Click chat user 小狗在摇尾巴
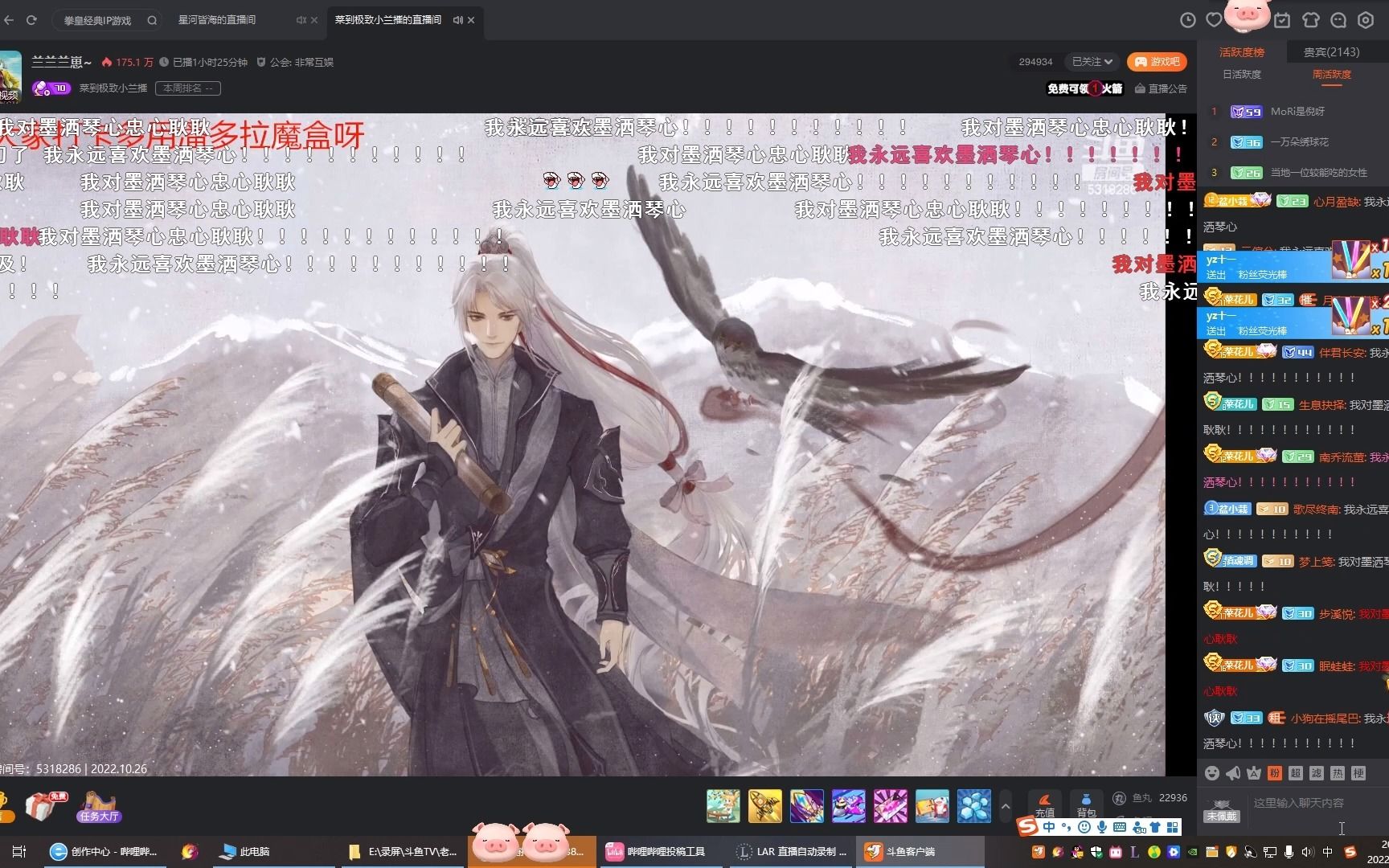Image resolution: width=1389 pixels, height=868 pixels. 1326,718
